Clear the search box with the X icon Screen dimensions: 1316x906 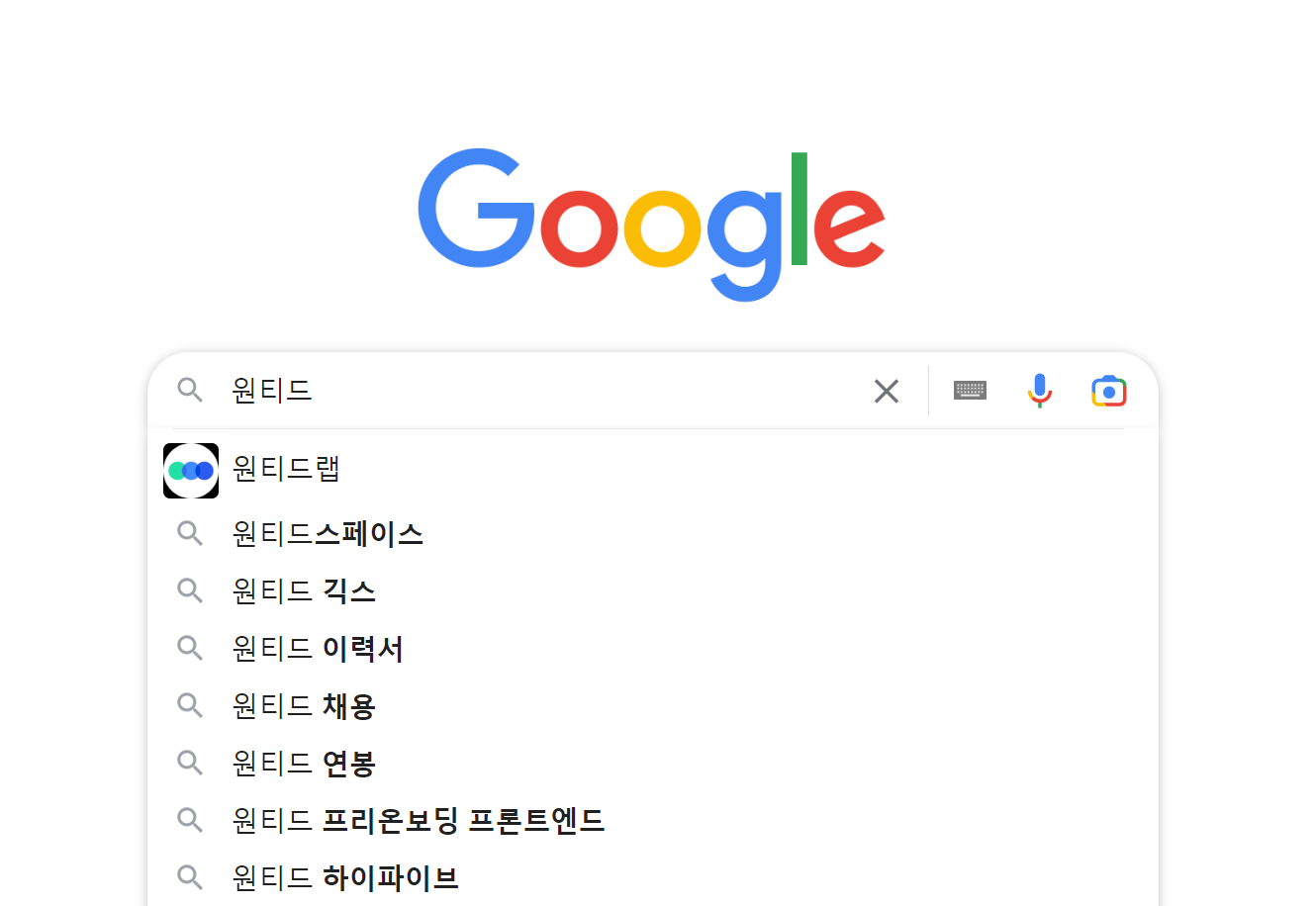coord(887,392)
